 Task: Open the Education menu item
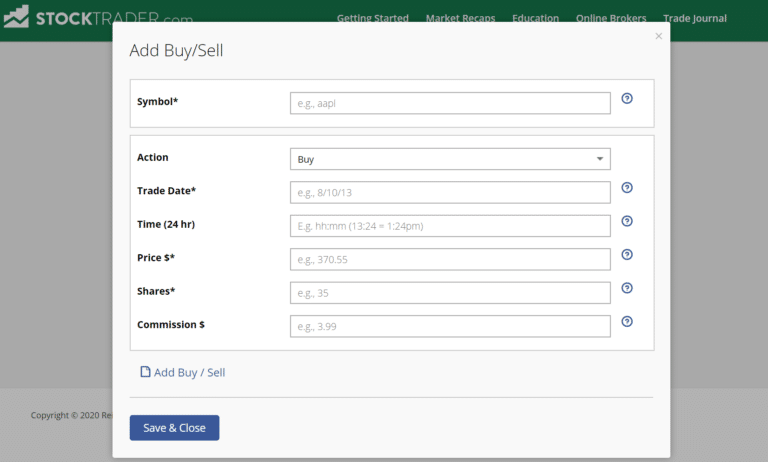[535, 18]
